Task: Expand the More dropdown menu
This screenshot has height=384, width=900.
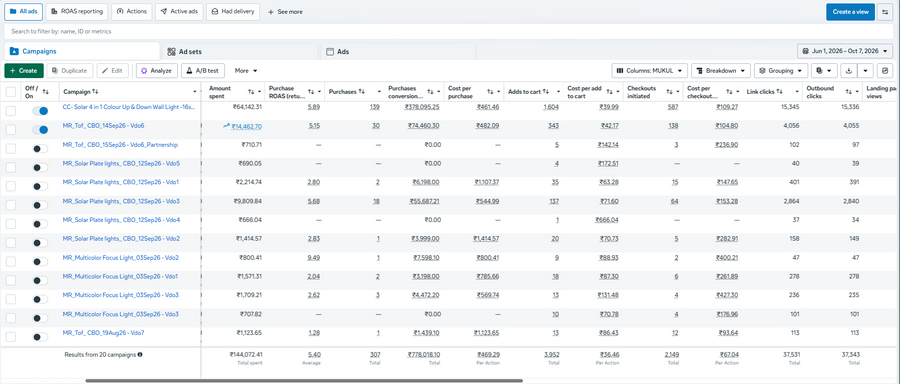Action: (x=246, y=71)
